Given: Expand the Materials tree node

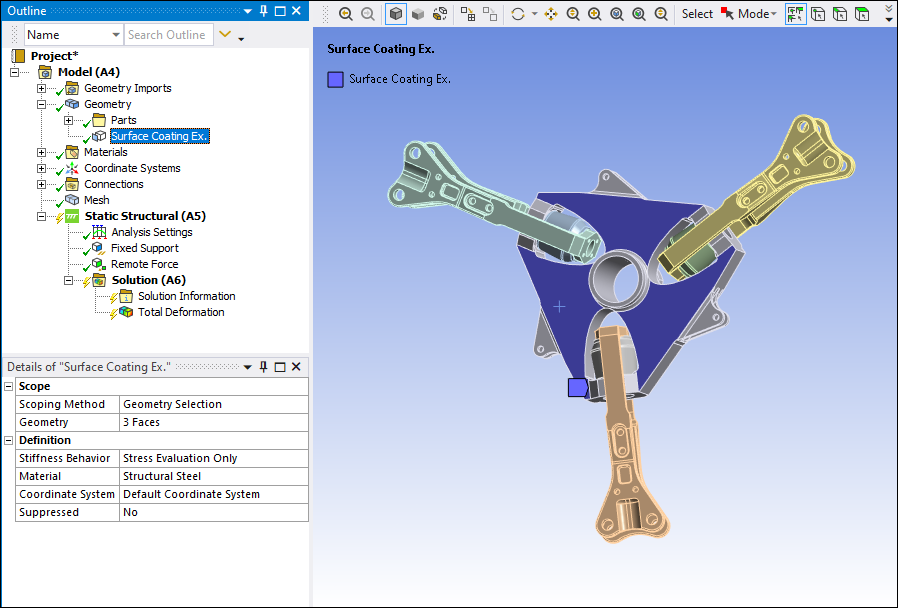Looking at the screenshot, I should click(41, 152).
